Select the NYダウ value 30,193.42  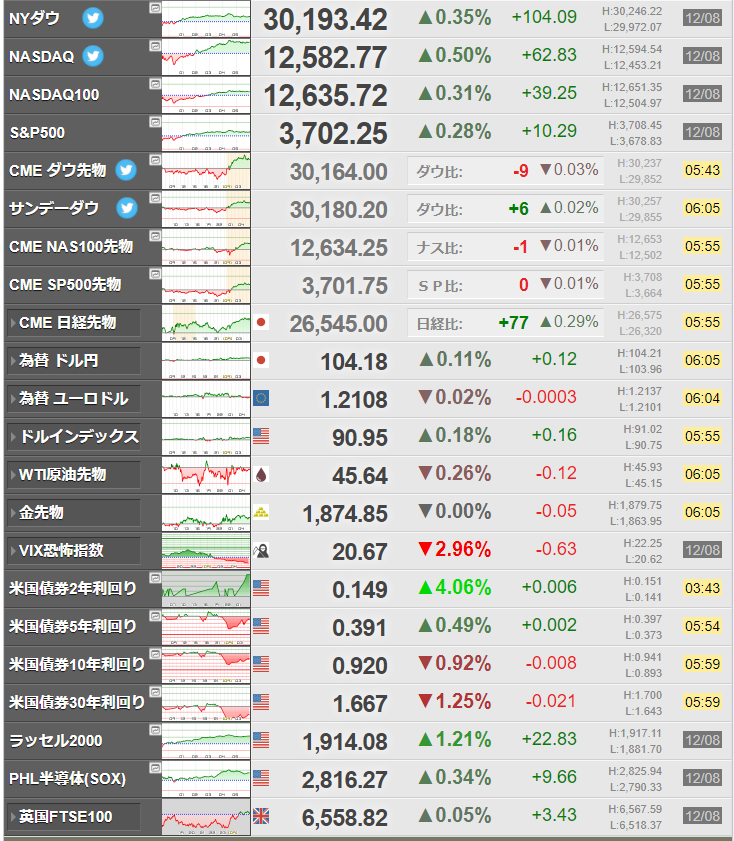click(325, 20)
